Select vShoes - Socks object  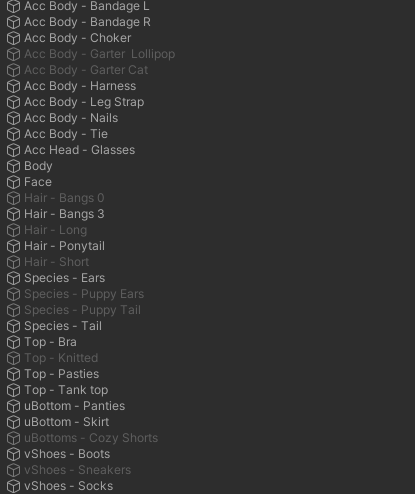click(69, 486)
